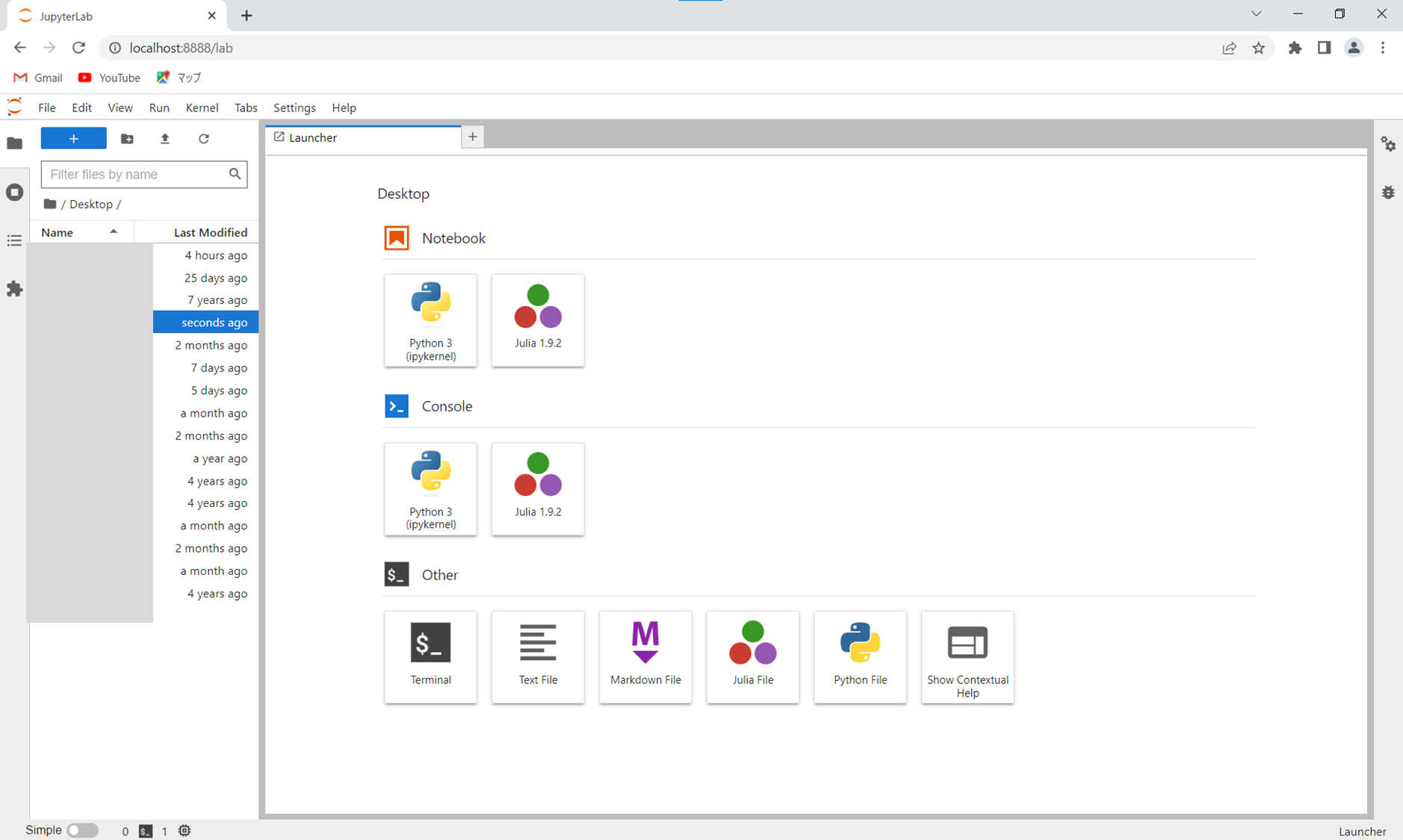1403x840 pixels.
Task: Open the Edit menu
Action: 81,108
